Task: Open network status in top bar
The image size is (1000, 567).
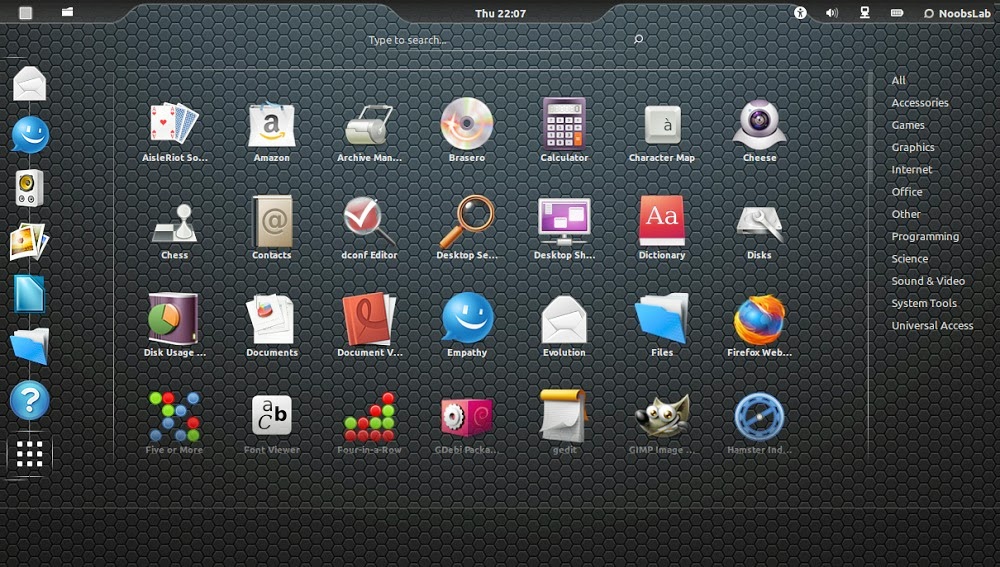Action: 864,13
